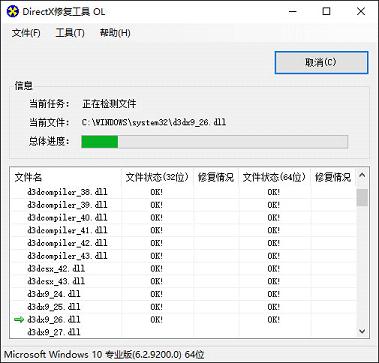The width and height of the screenshot is (379, 363).
Task: Open the 文件(F) menu
Action: pyautogui.click(x=26, y=33)
